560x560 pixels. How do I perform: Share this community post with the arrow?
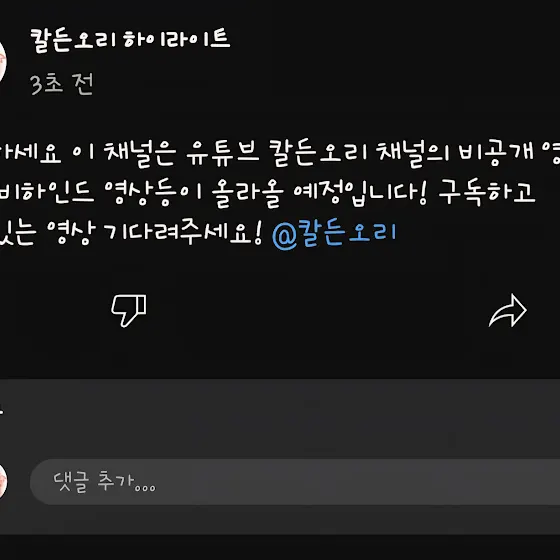[508, 310]
